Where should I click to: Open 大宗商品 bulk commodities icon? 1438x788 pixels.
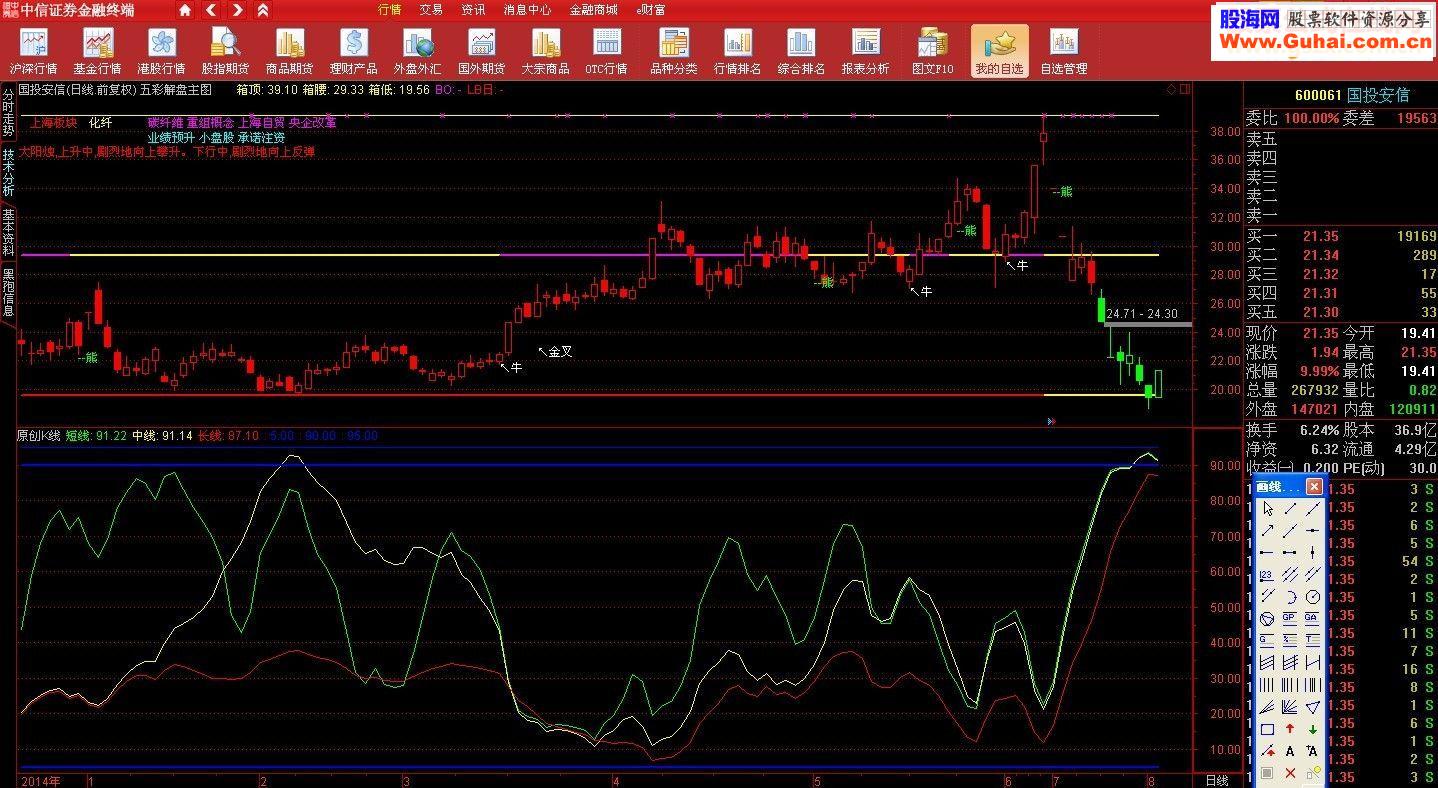545,50
